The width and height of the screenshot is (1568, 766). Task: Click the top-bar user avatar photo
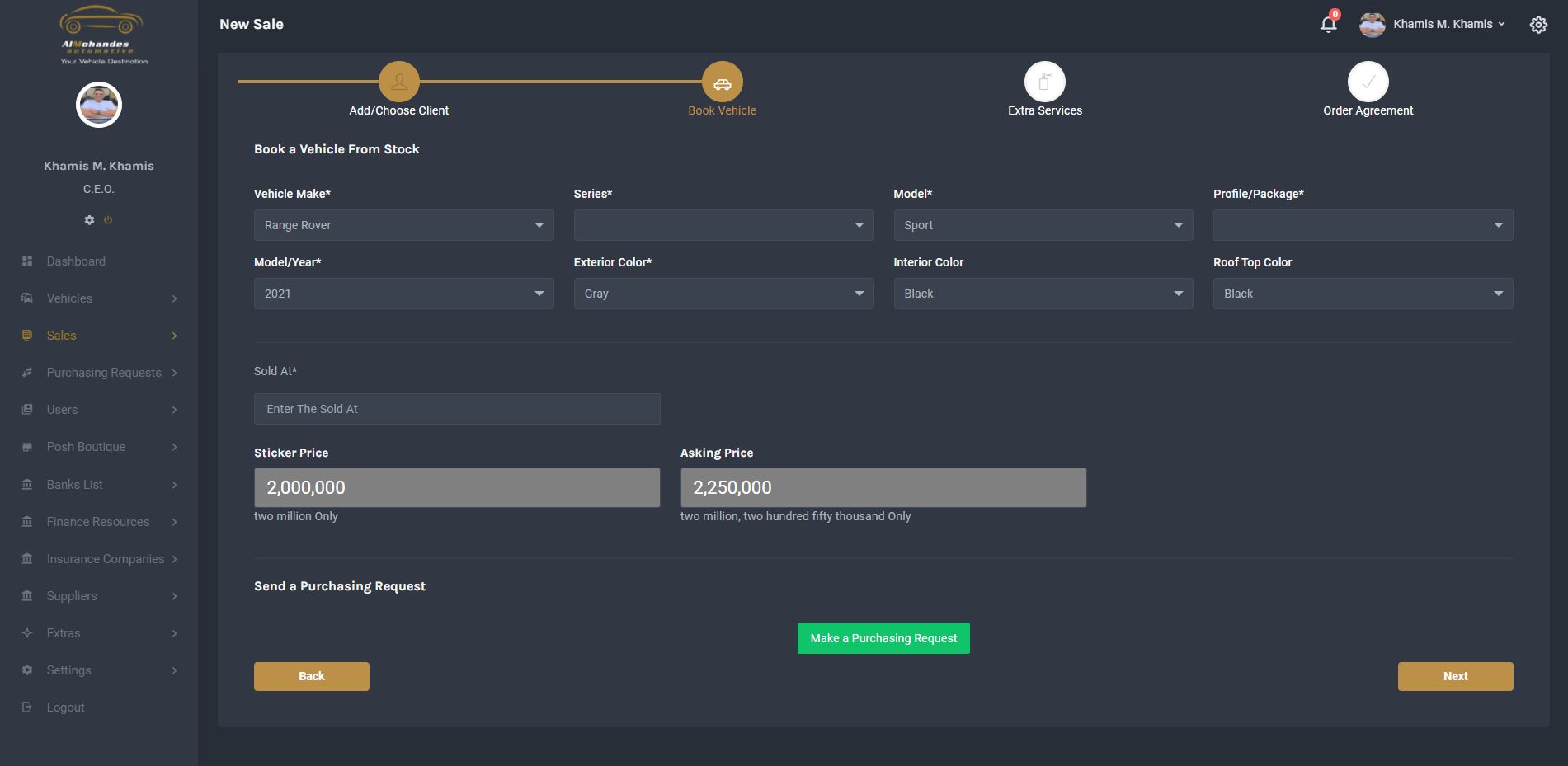pos(1373,25)
